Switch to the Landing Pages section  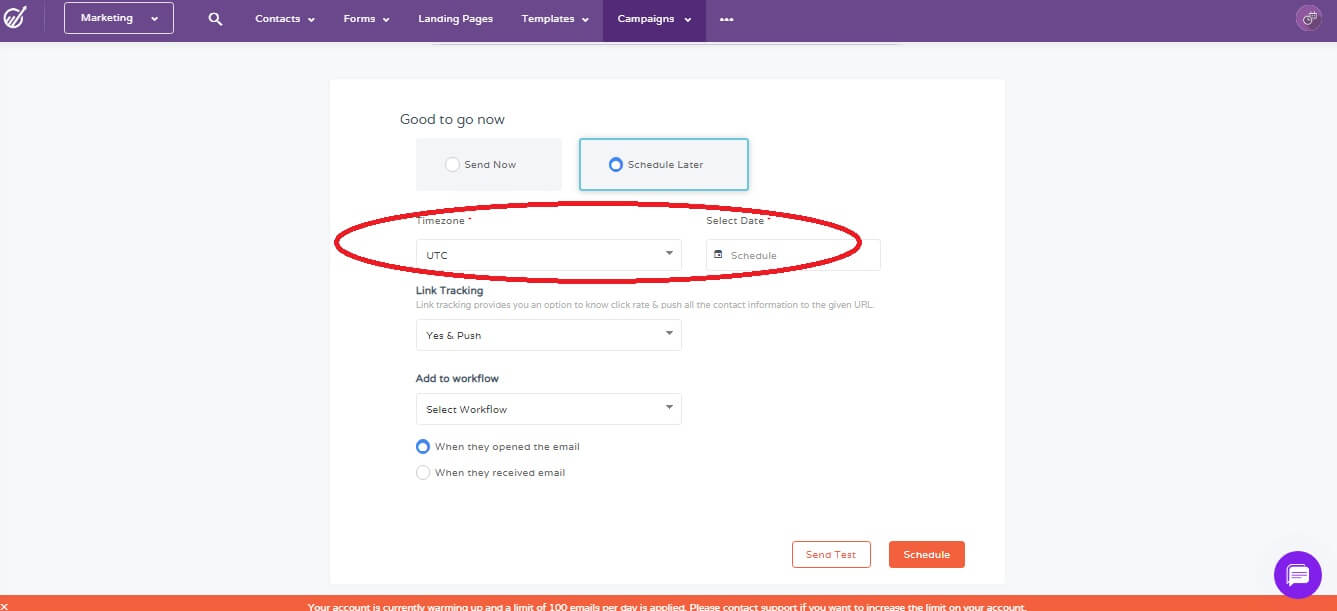pos(456,19)
